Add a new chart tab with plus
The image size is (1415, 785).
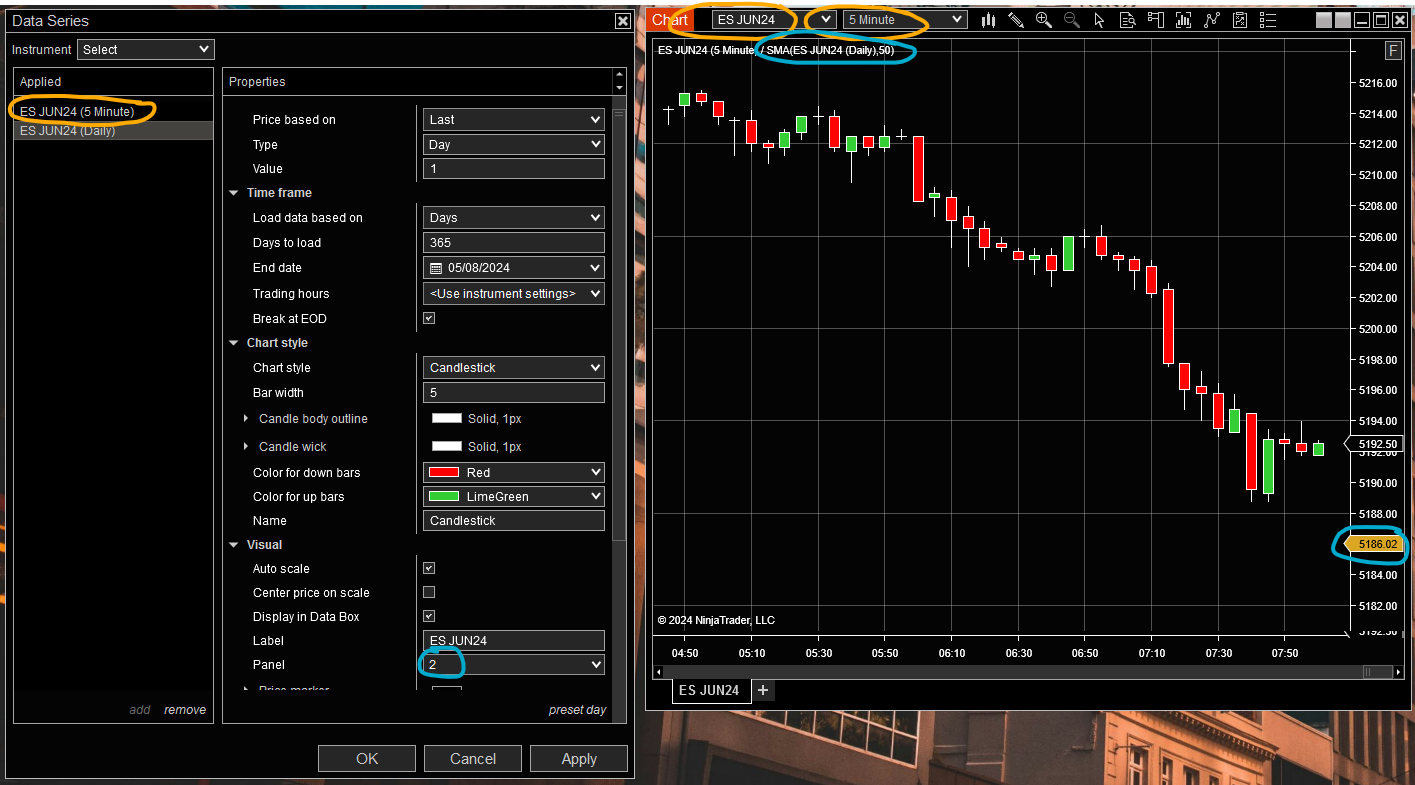point(762,690)
